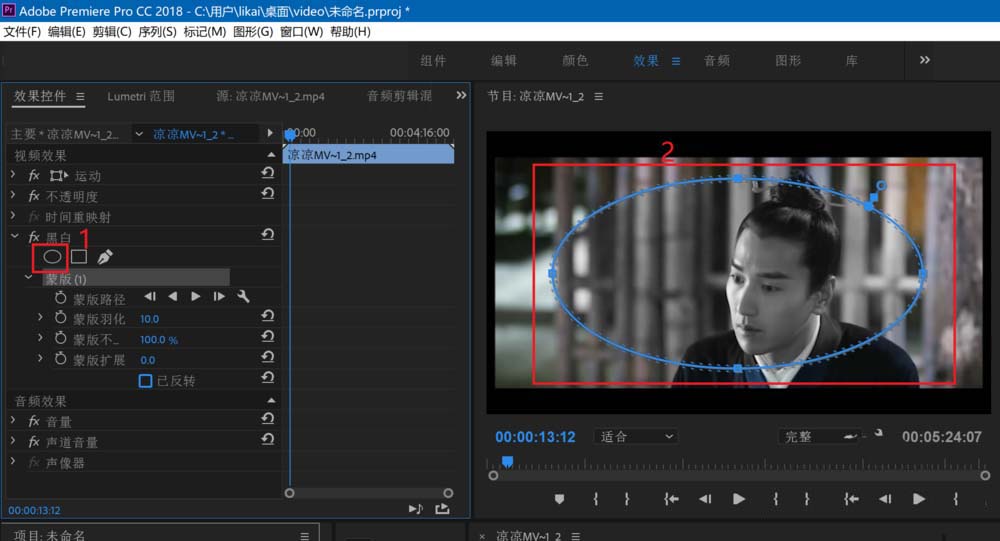Open the 适合 zoom level dropdown
The image size is (1000, 541).
[x=636, y=436]
